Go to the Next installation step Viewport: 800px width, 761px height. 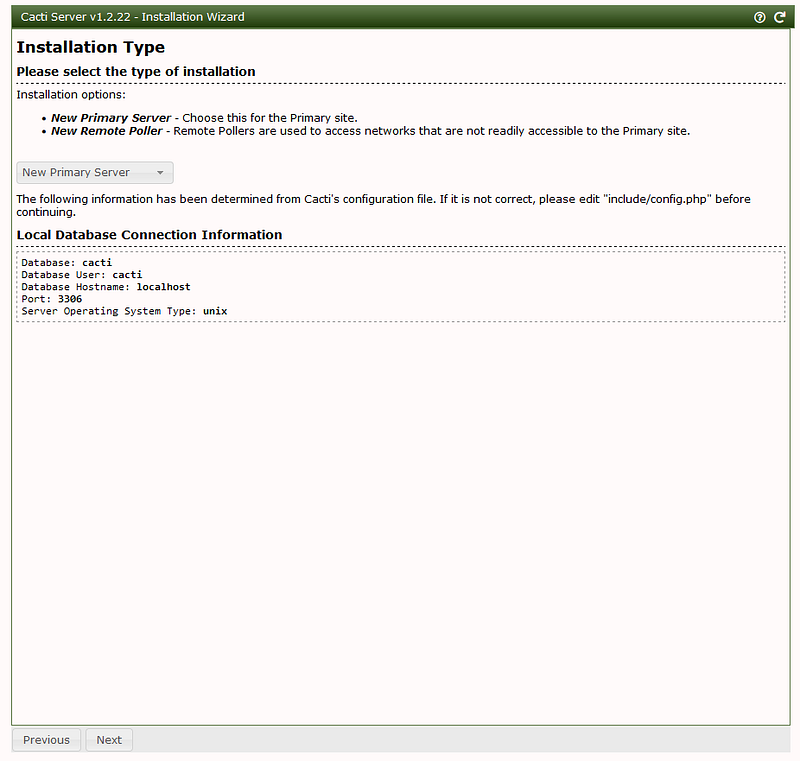click(x=109, y=740)
